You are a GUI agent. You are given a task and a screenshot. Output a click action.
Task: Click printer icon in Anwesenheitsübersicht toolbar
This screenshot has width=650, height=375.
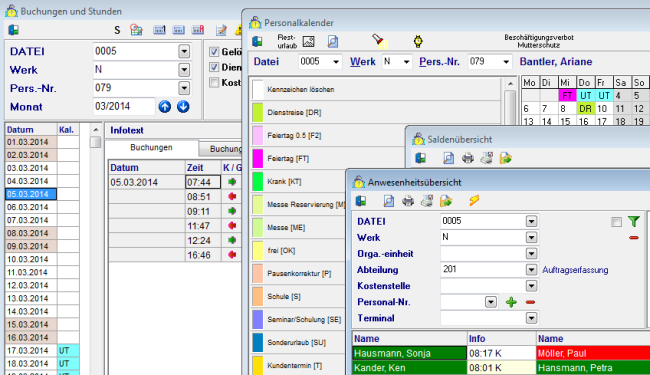408,201
